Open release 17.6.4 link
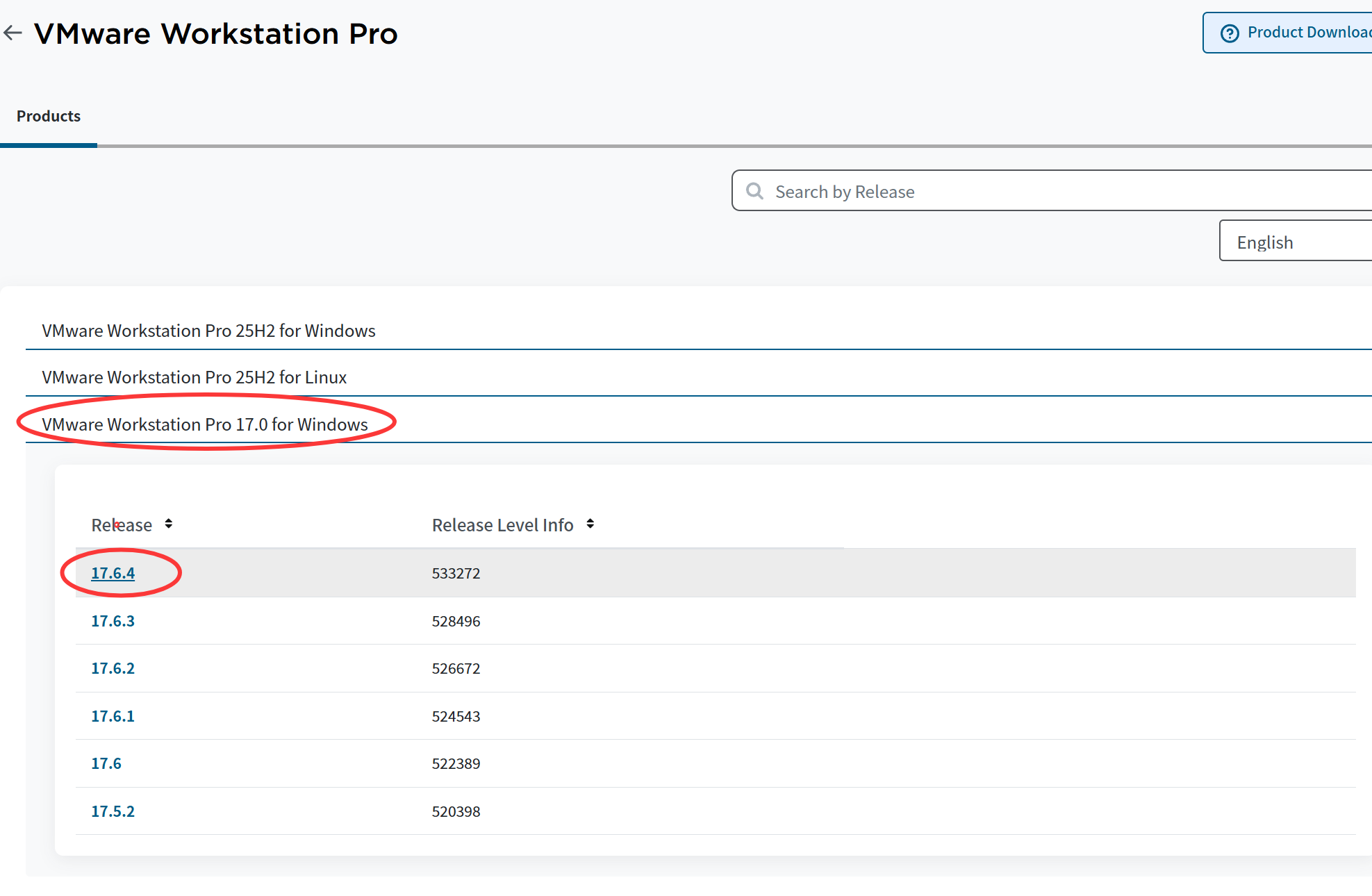Viewport: 1372px width, 896px height. (113, 573)
